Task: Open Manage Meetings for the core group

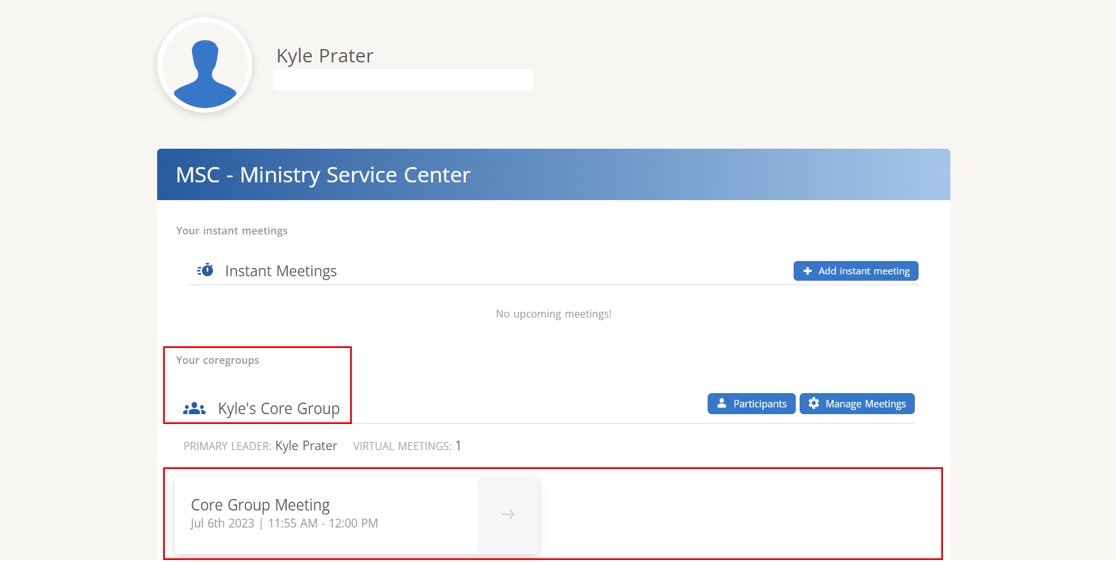Action: (x=857, y=404)
